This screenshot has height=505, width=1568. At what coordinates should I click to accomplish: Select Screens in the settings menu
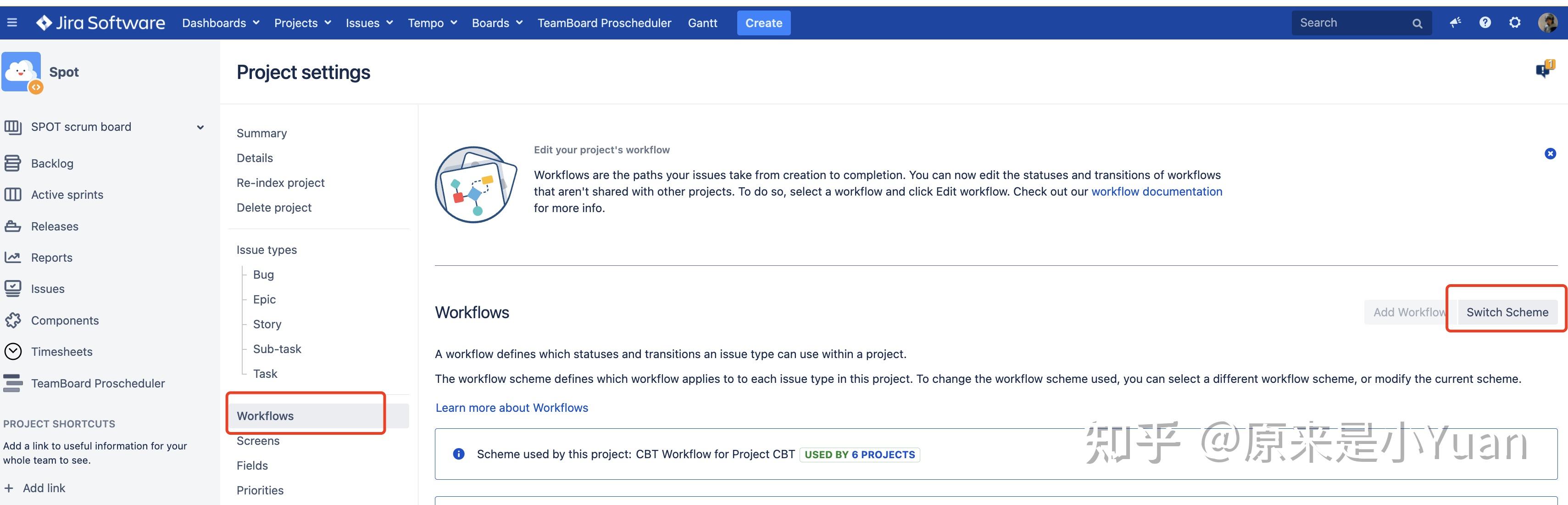pos(258,440)
